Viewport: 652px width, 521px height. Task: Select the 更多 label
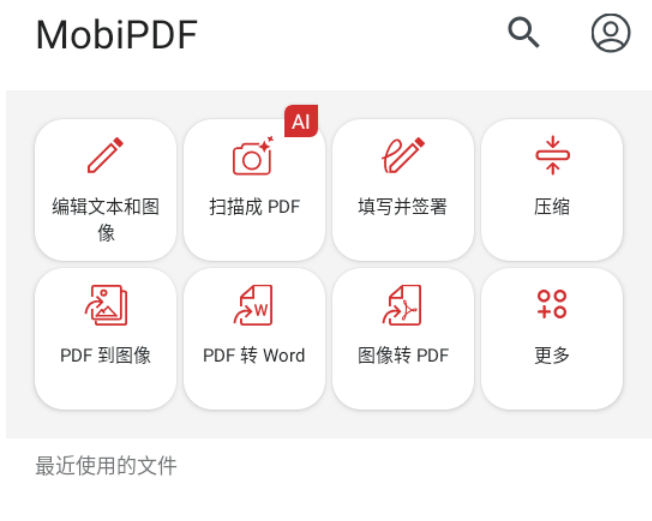point(552,356)
